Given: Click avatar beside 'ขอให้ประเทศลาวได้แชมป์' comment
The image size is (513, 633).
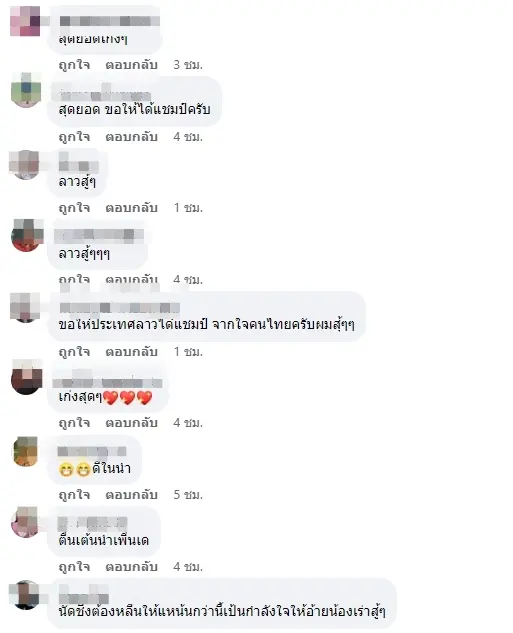Looking at the screenshot, I should coord(25,307).
